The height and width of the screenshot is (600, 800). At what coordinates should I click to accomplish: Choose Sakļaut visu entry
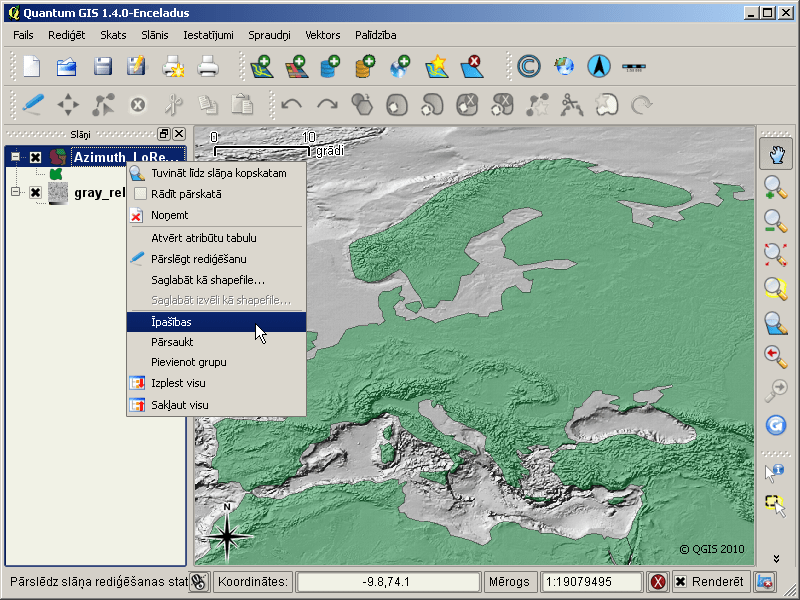coord(216,405)
